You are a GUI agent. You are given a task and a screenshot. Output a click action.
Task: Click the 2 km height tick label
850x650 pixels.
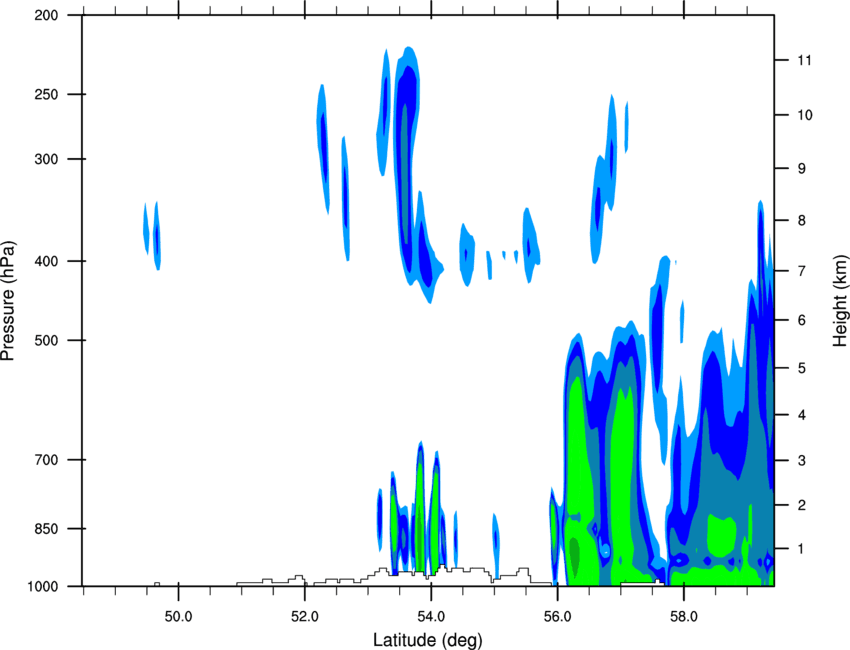[802, 505]
